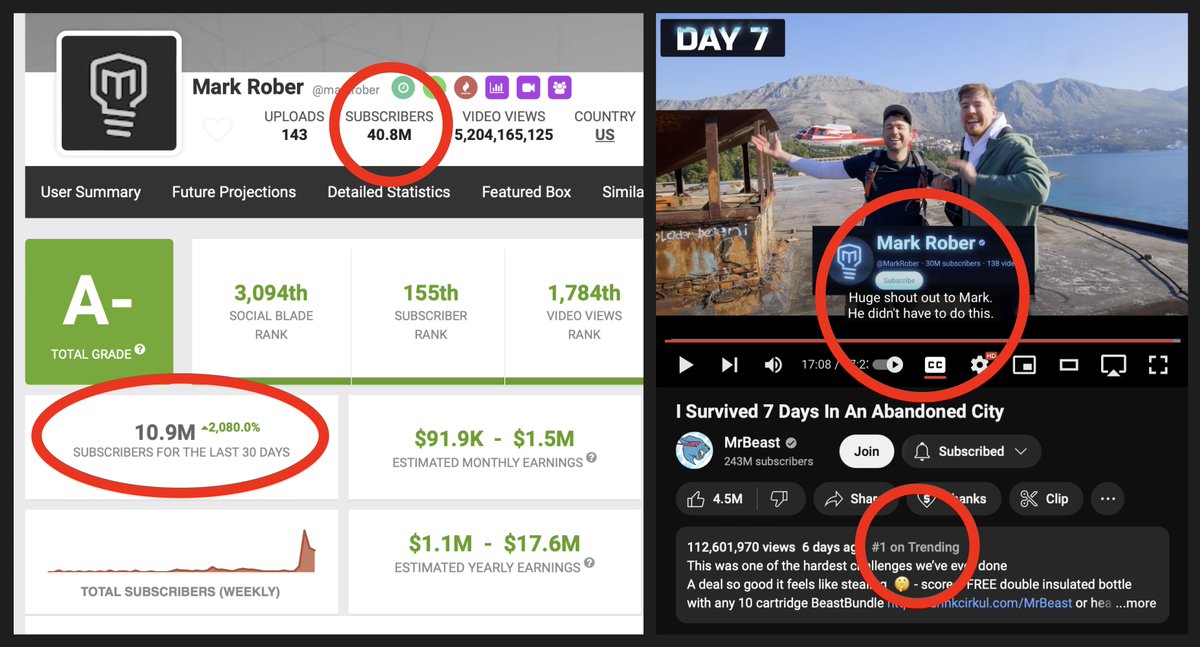Toggle closed captions with the CC button
Viewport: 1200px width, 647px height.
(935, 365)
